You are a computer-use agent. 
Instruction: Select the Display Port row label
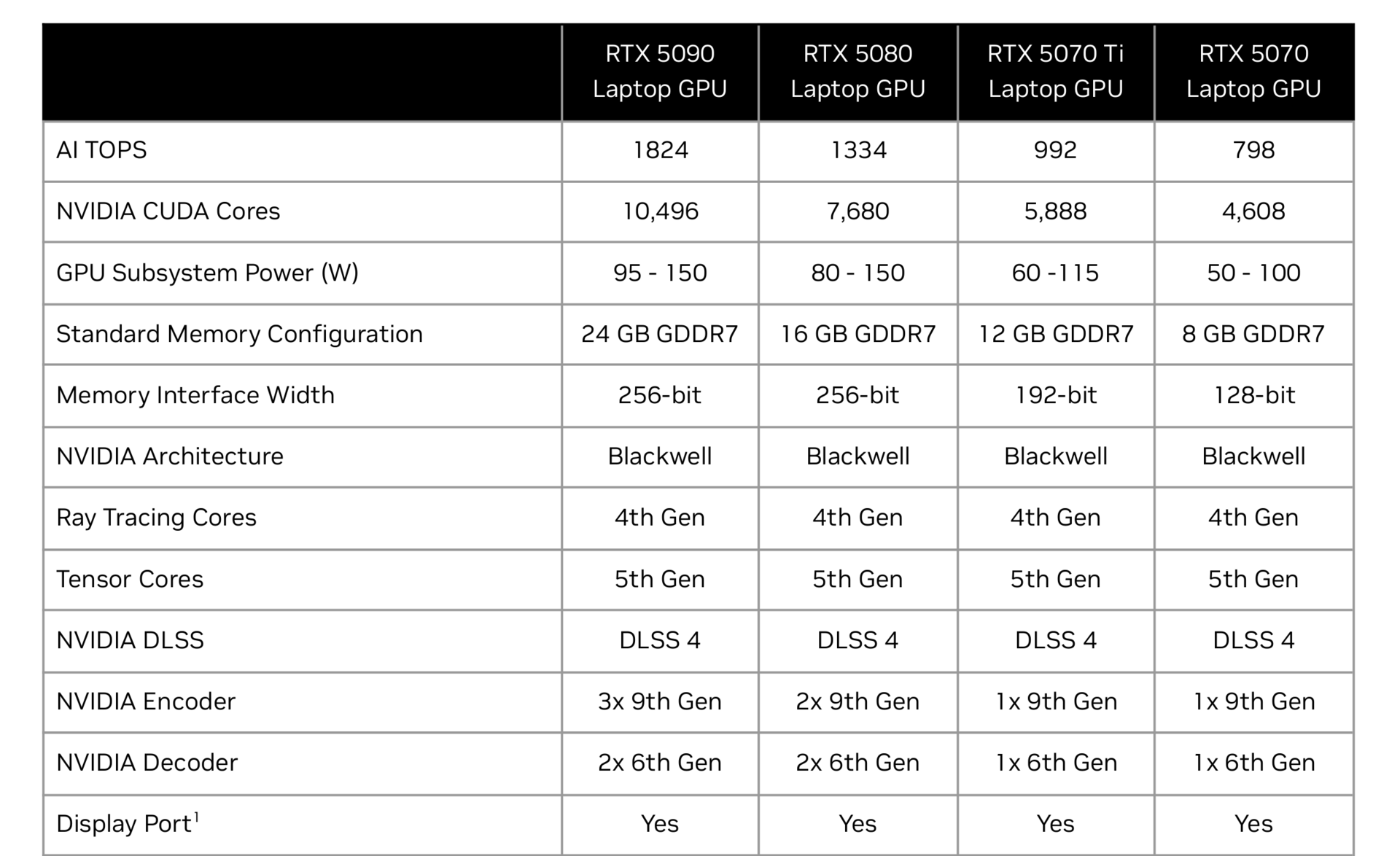point(124,824)
